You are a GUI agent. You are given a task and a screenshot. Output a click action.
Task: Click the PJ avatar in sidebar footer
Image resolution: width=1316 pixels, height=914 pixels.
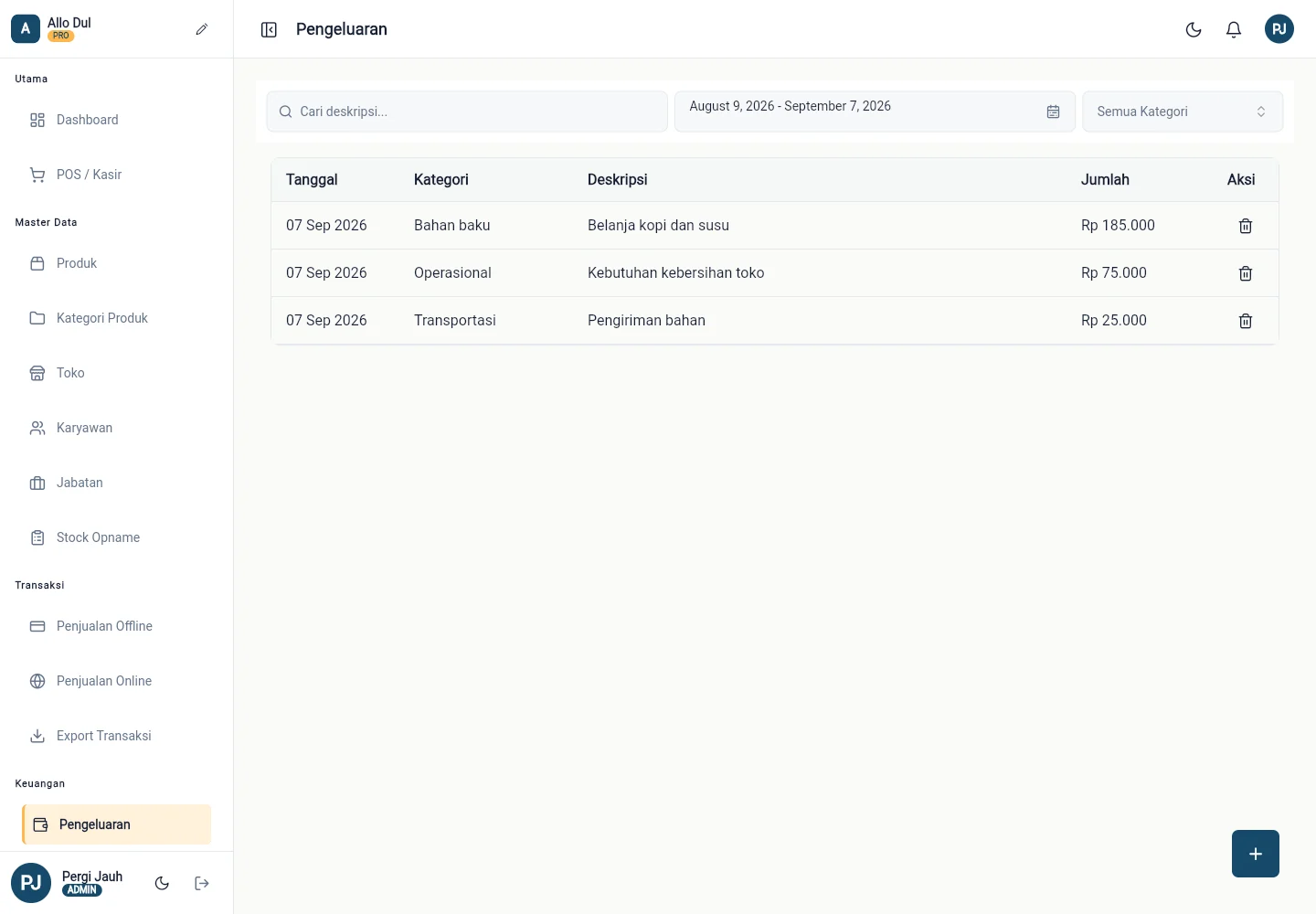pos(31,883)
